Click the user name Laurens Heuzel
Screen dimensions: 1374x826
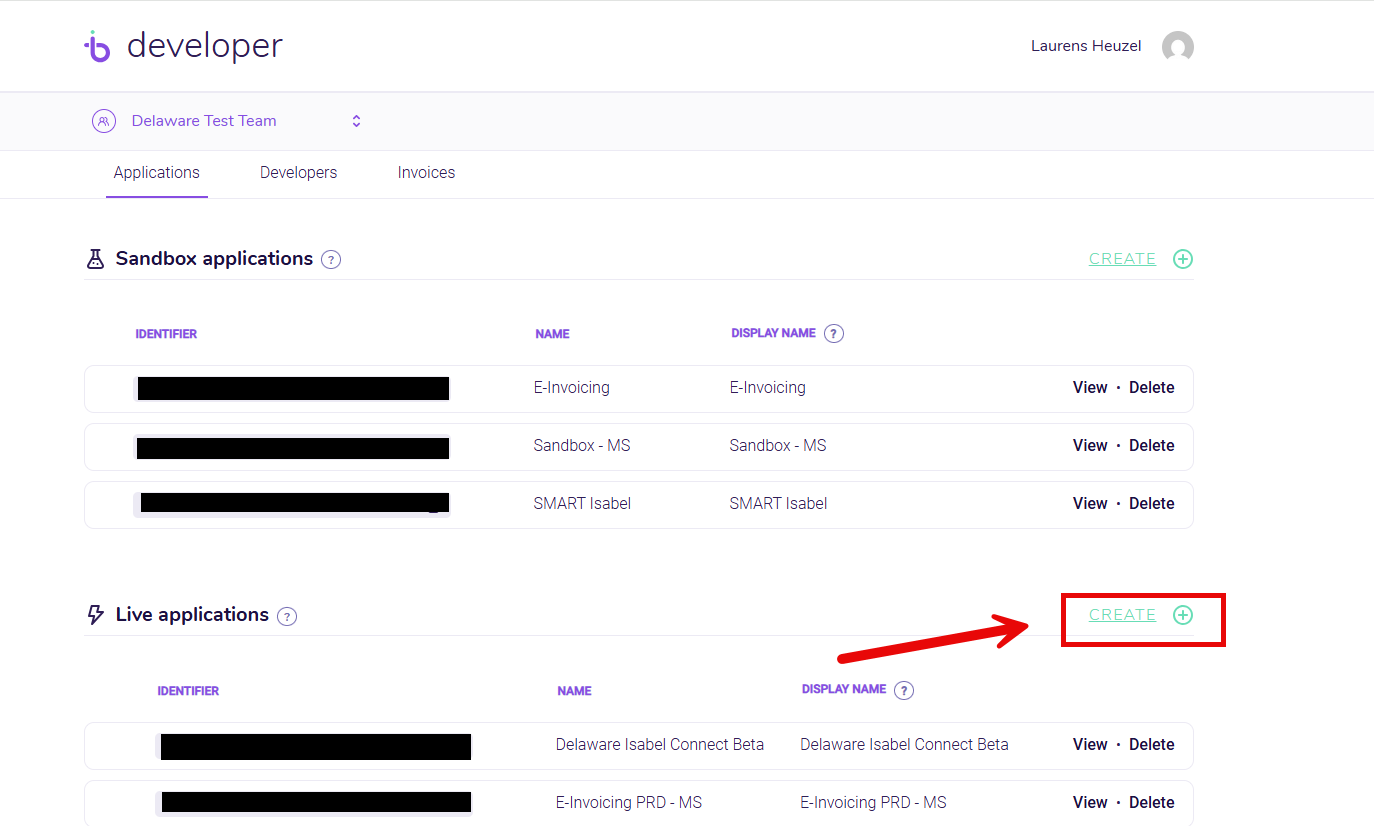(x=1086, y=46)
